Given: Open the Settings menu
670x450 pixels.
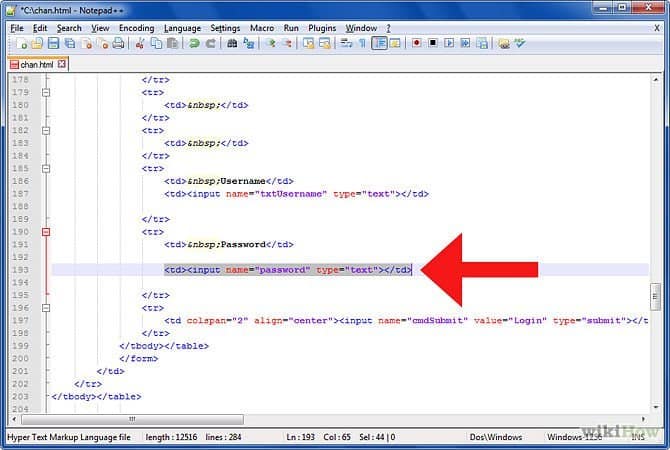Looking at the screenshot, I should point(225,28).
